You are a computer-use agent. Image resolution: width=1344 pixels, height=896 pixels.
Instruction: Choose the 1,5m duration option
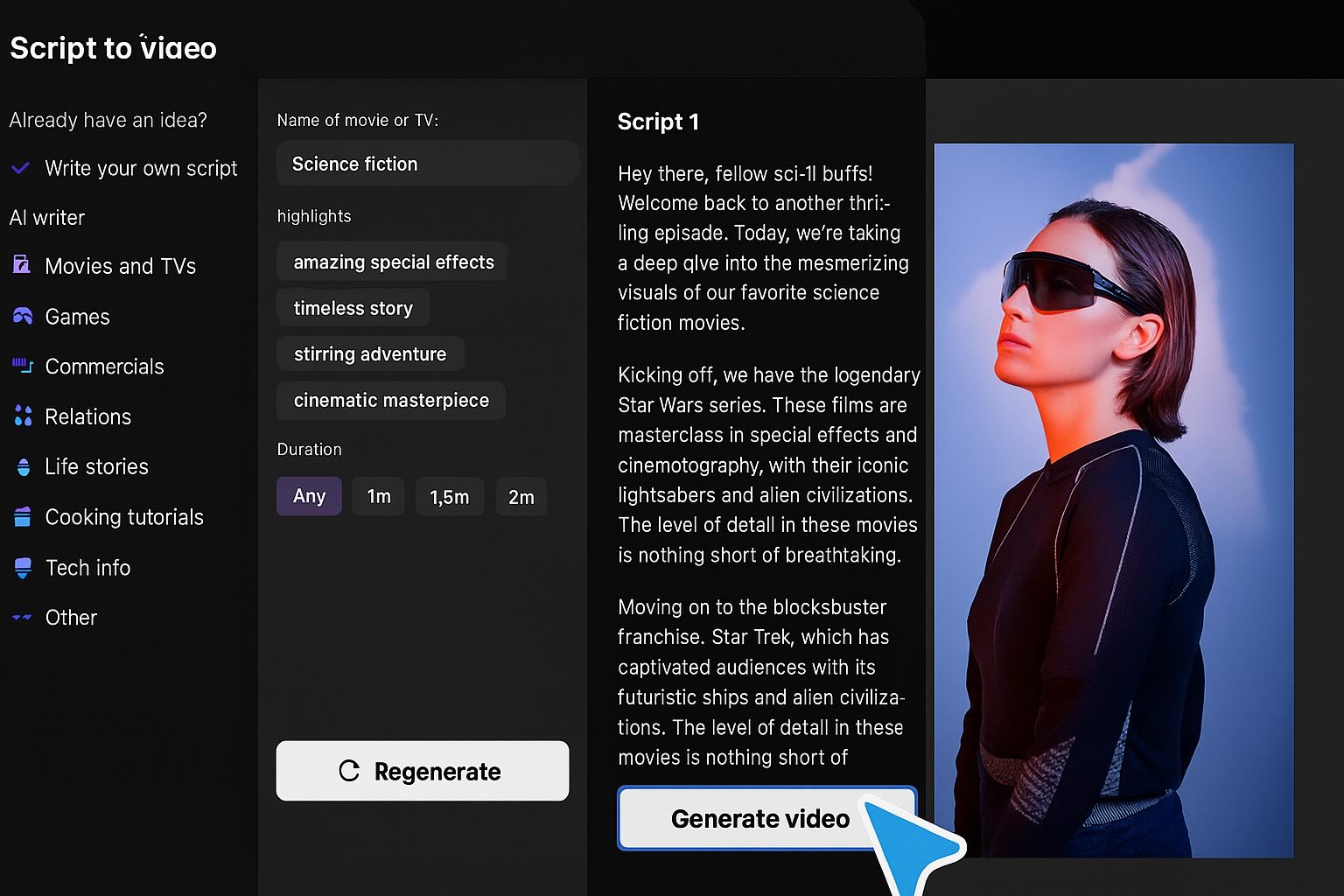click(449, 497)
